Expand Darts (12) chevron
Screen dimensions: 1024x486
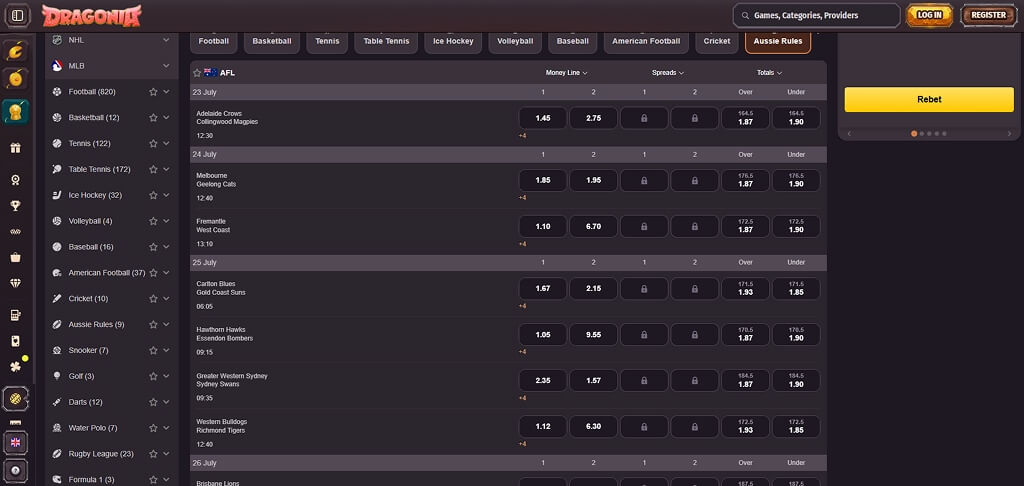(x=166, y=402)
